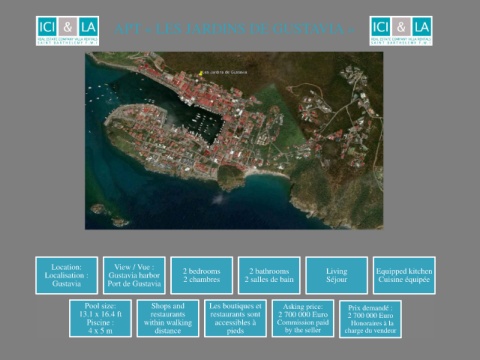
Task: Click the small cloud in the bay
Action: click(219, 199)
